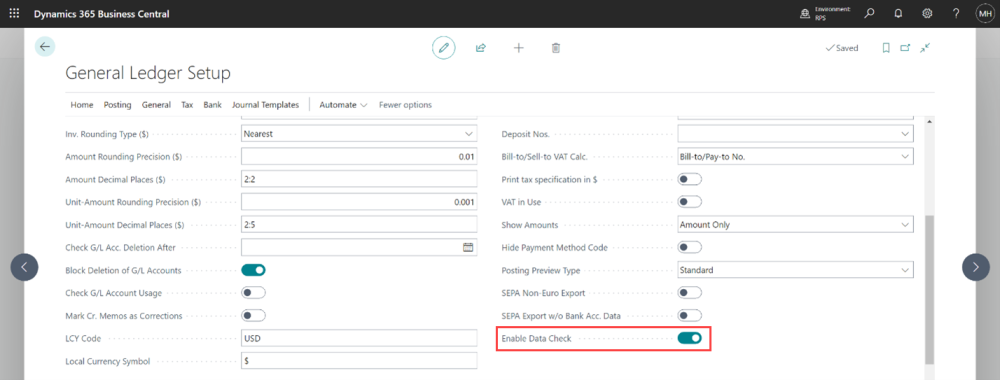The width and height of the screenshot is (1000, 380).
Task: Click the bookmark icon
Action: [886, 48]
